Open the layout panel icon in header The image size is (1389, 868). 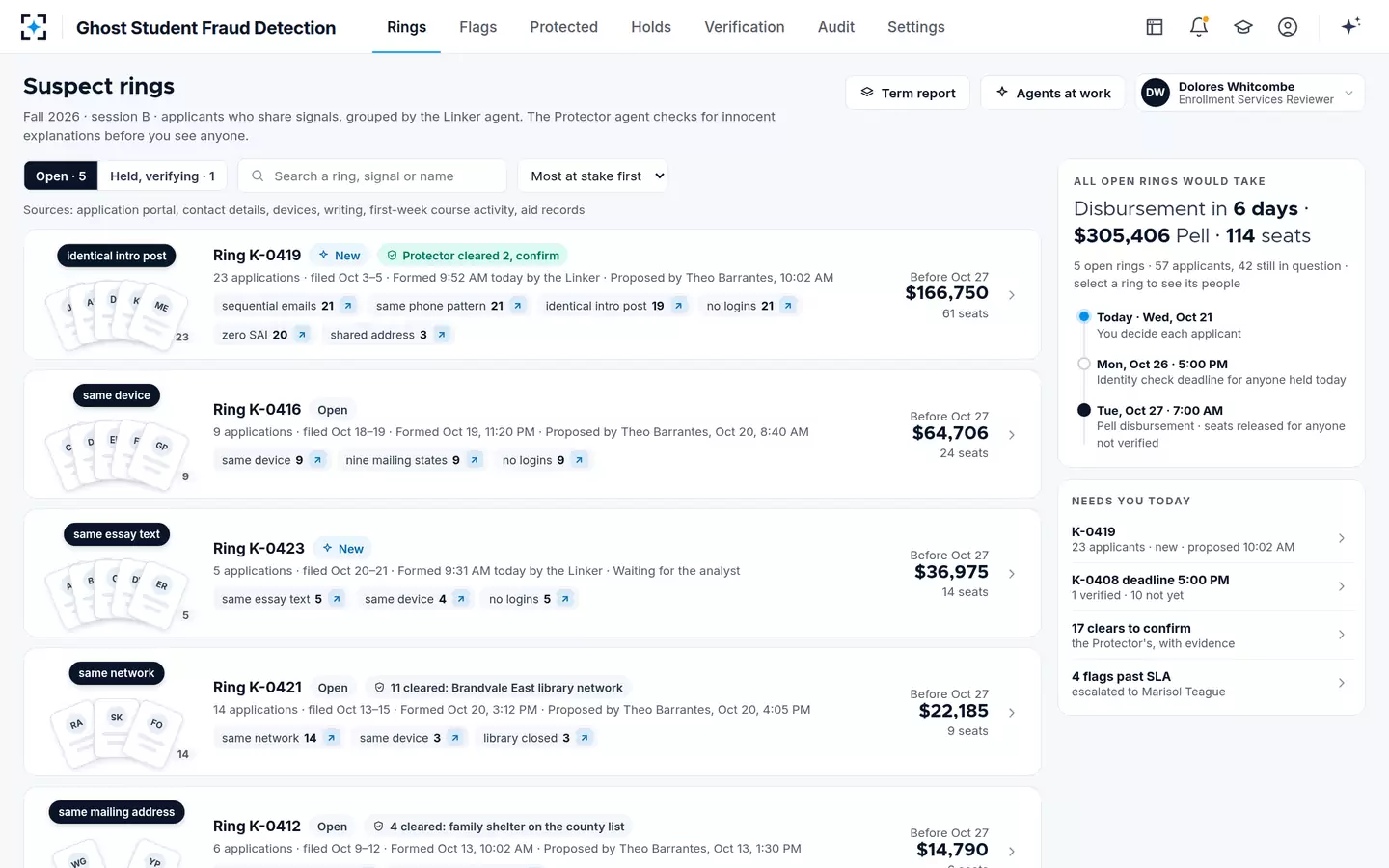(x=1155, y=27)
